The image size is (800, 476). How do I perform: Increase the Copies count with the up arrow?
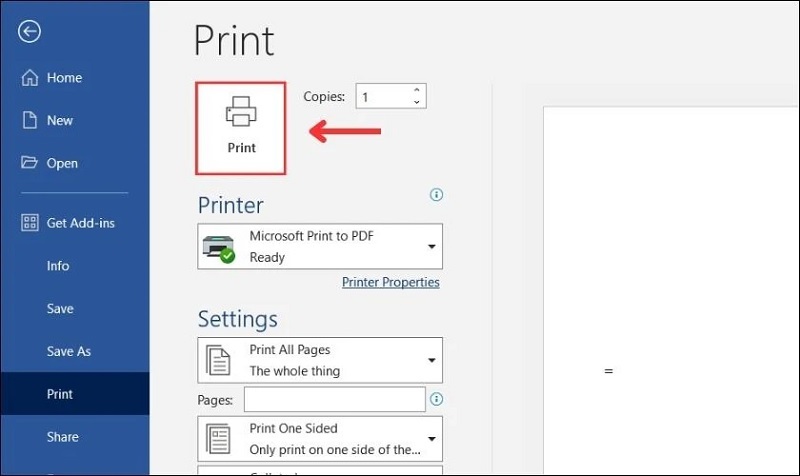click(417, 90)
